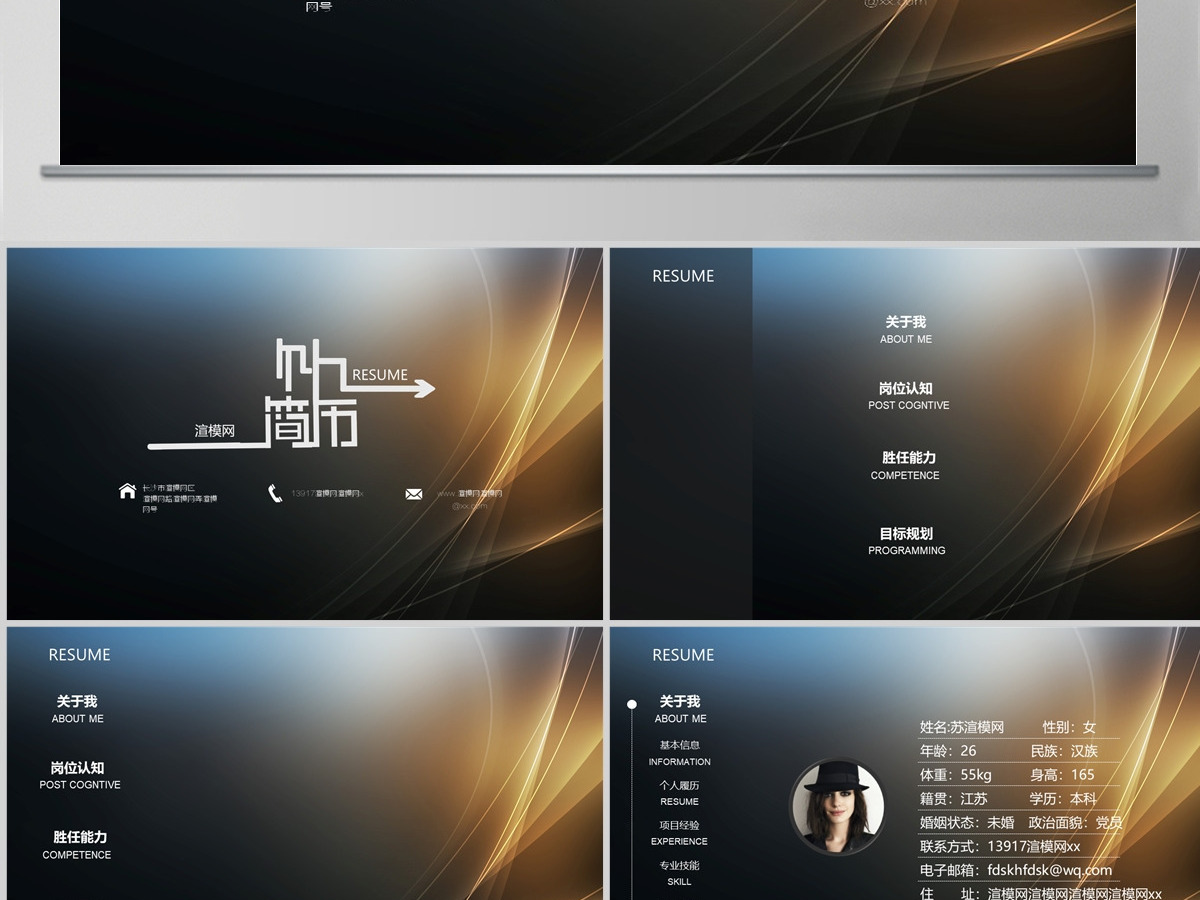Click the RESUME arrow graphic on cover slide
The image size is (1200, 900).
pyautogui.click(x=391, y=381)
